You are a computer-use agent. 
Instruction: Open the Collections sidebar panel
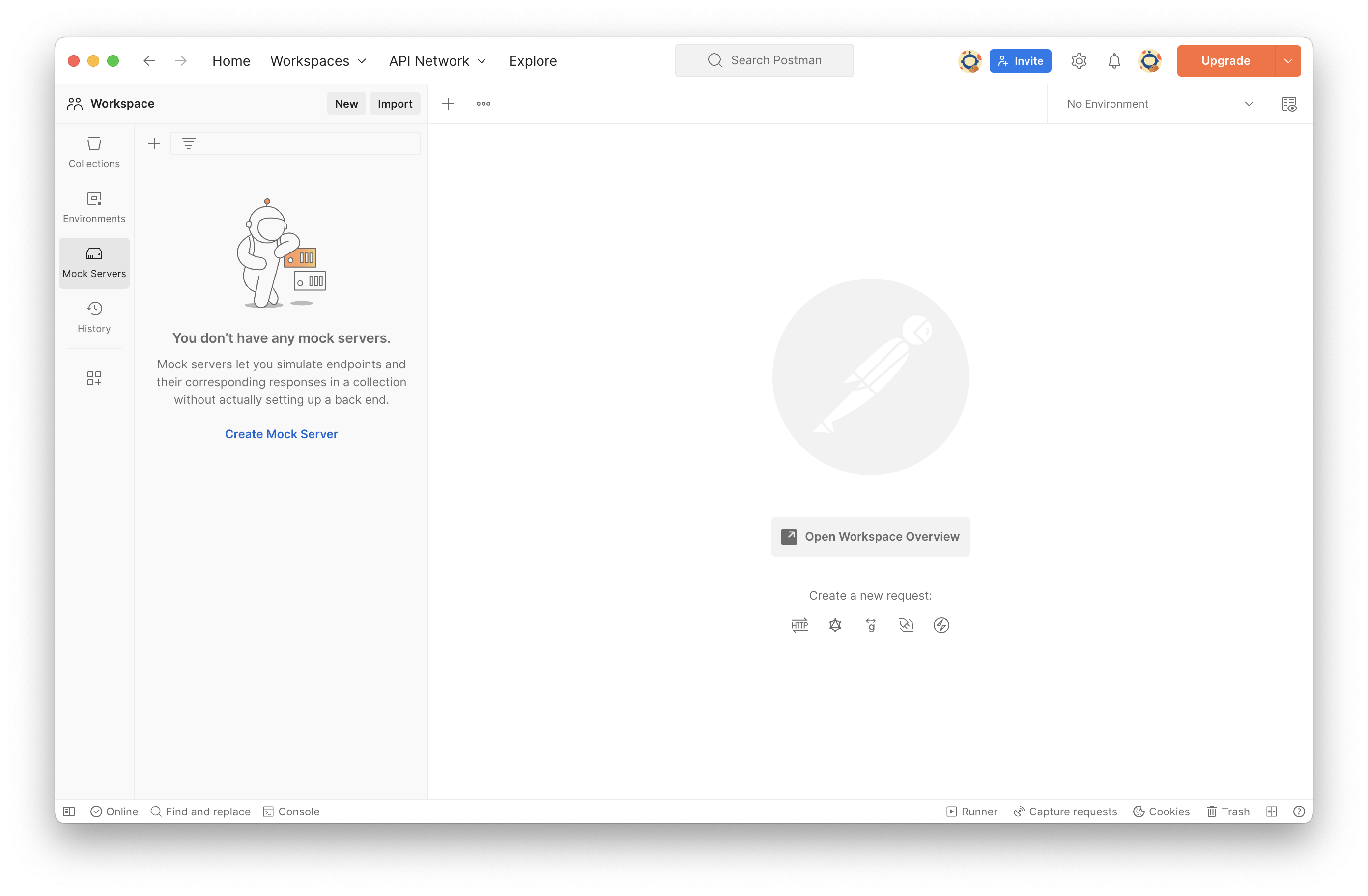click(x=94, y=152)
